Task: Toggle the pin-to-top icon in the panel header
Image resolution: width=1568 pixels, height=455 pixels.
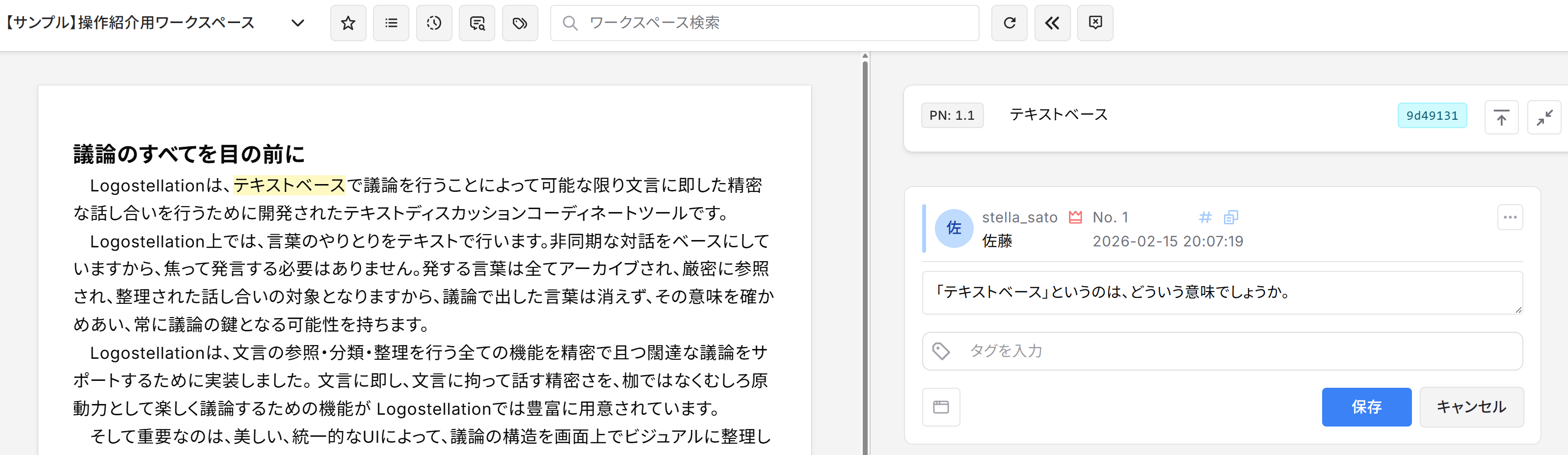Action: click(x=1502, y=117)
